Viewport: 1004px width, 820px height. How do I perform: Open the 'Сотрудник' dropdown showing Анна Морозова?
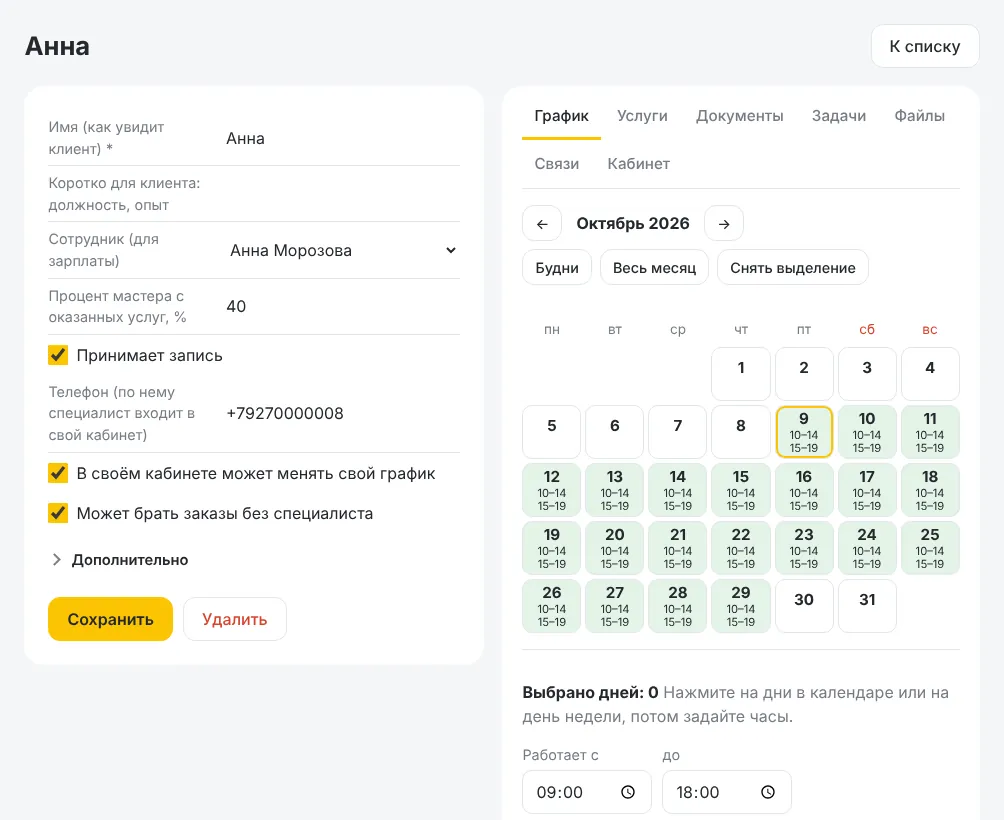(x=343, y=250)
